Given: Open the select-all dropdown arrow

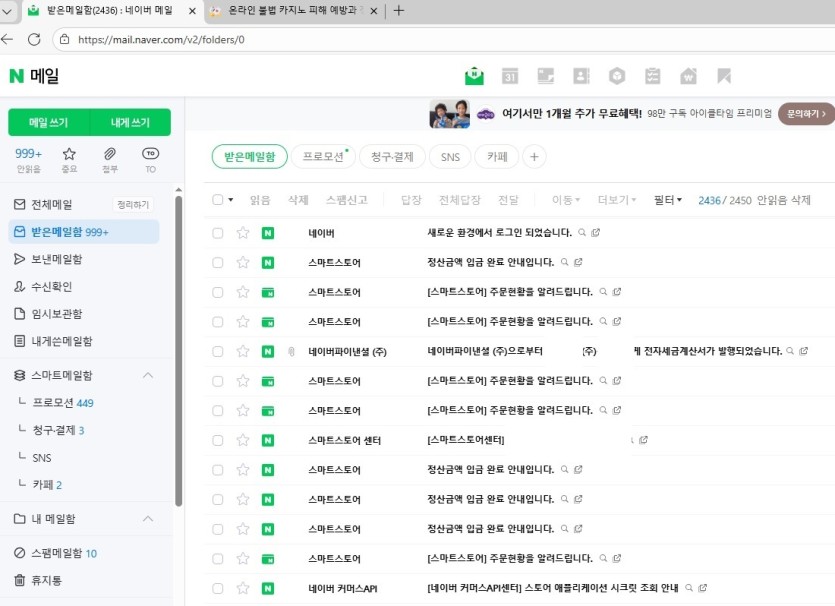Looking at the screenshot, I should pos(231,200).
